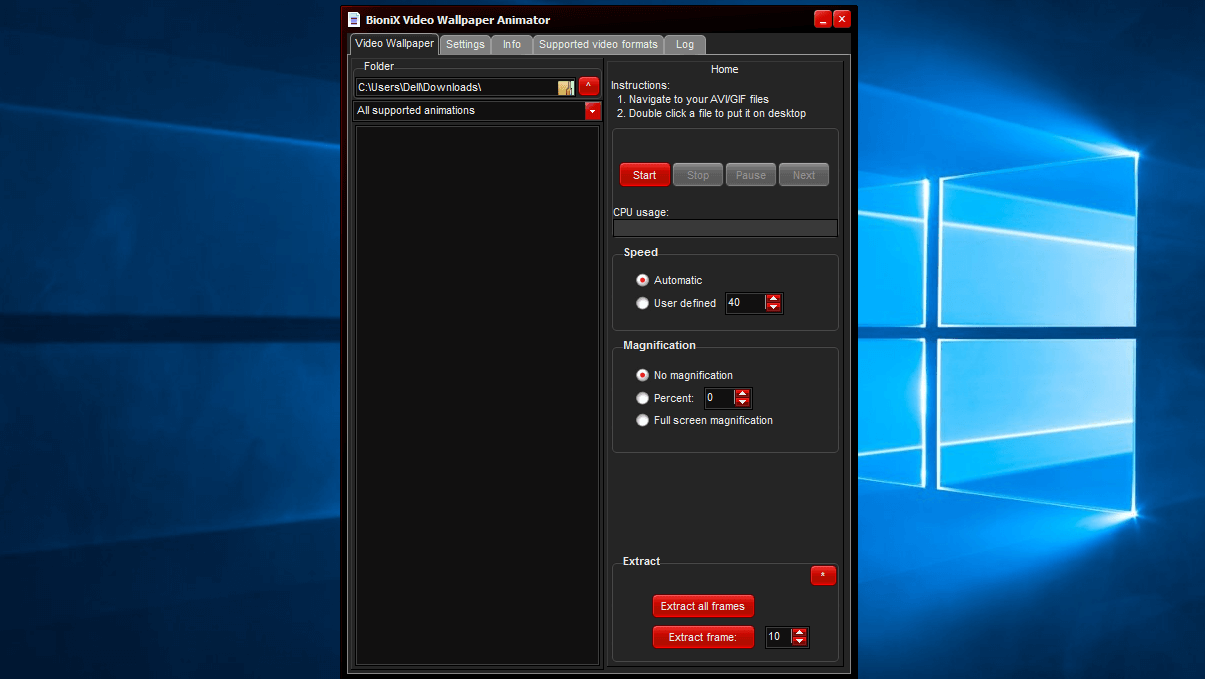Image resolution: width=1205 pixels, height=679 pixels.
Task: Switch to the Settings tab
Action: click(465, 45)
